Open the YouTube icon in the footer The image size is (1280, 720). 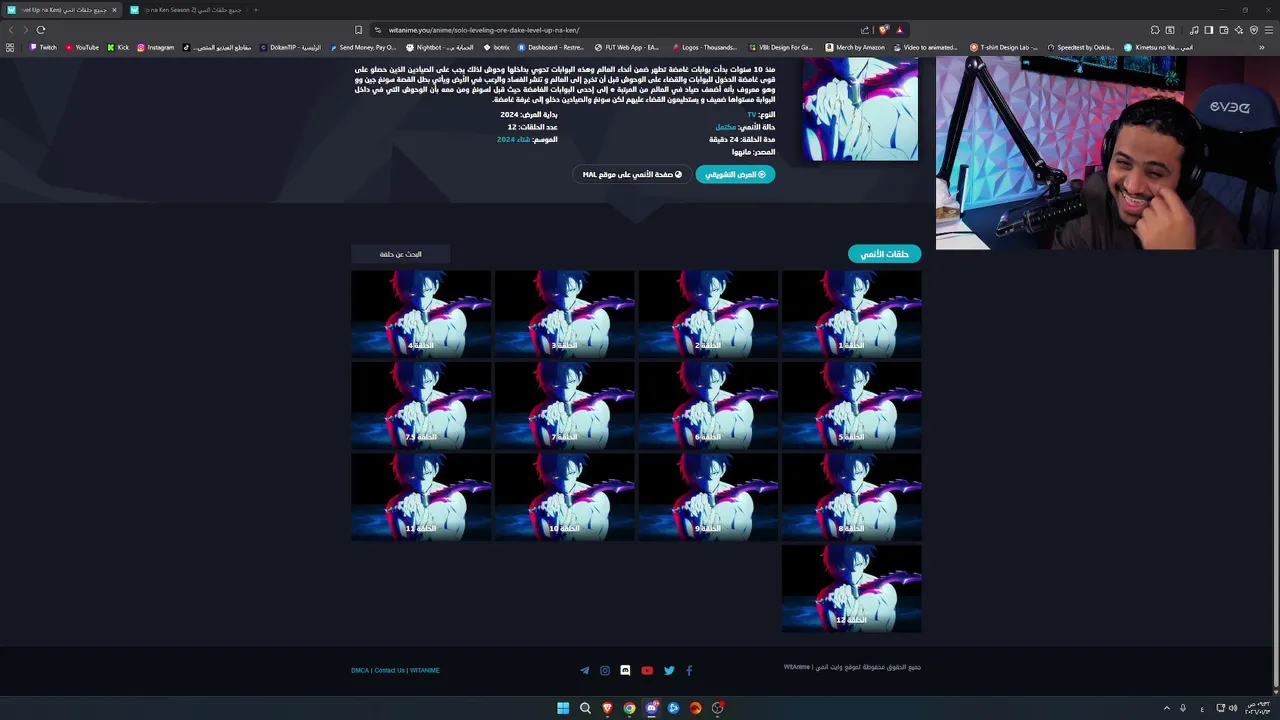coord(647,670)
